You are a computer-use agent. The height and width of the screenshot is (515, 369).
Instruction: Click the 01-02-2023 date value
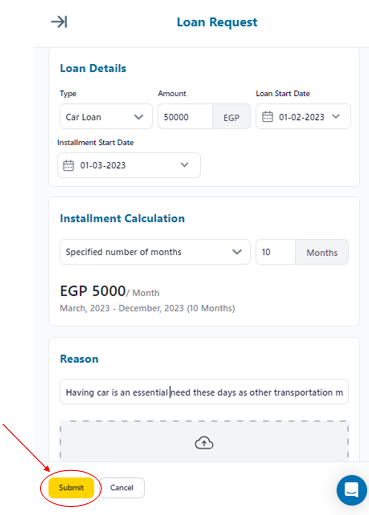[302, 117]
